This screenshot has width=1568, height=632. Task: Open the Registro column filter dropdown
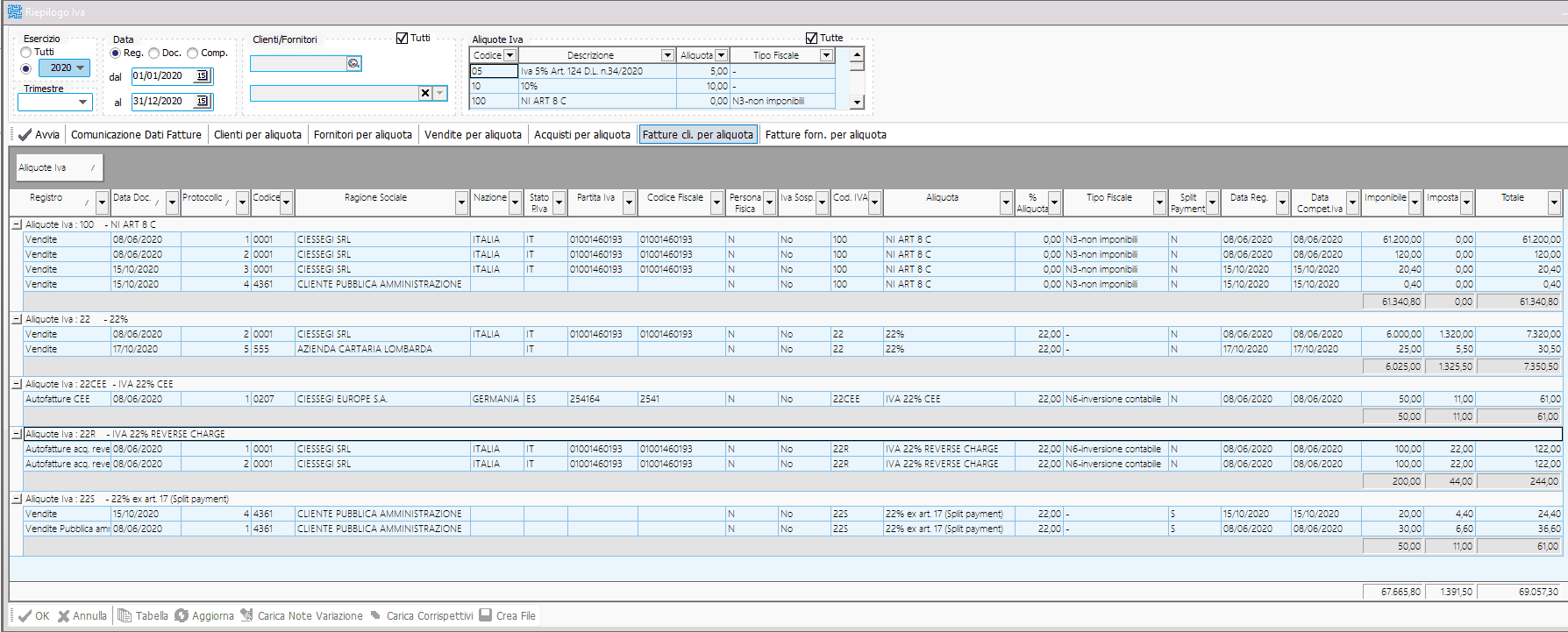[102, 202]
